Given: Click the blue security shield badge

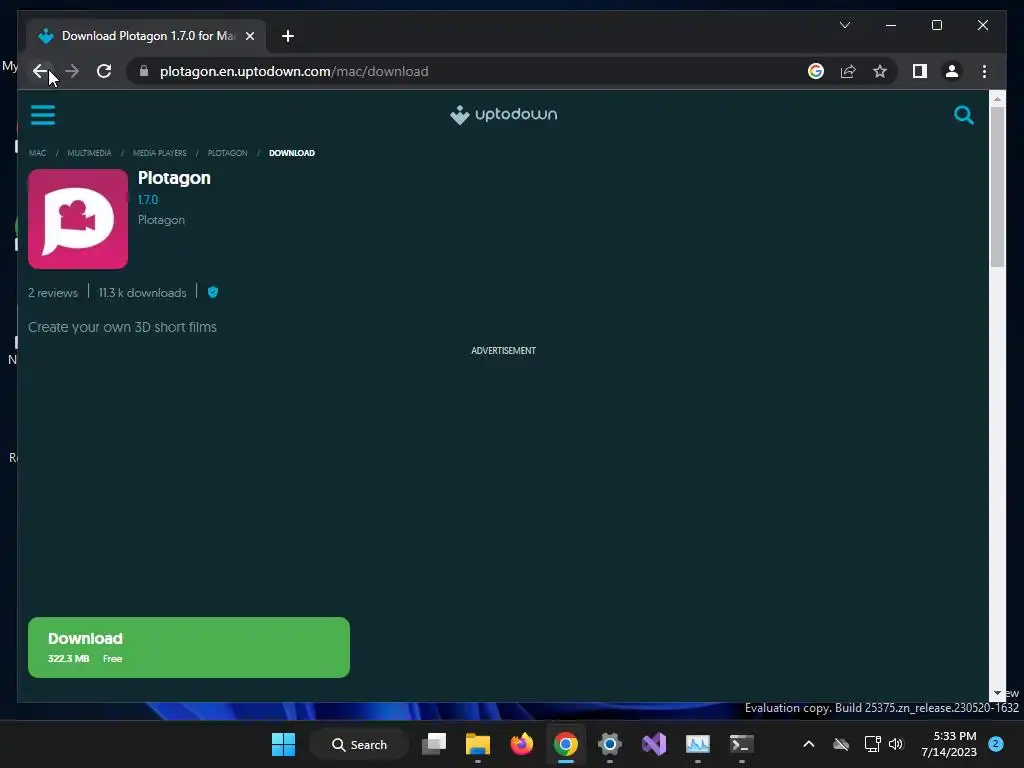Looking at the screenshot, I should point(213,292).
